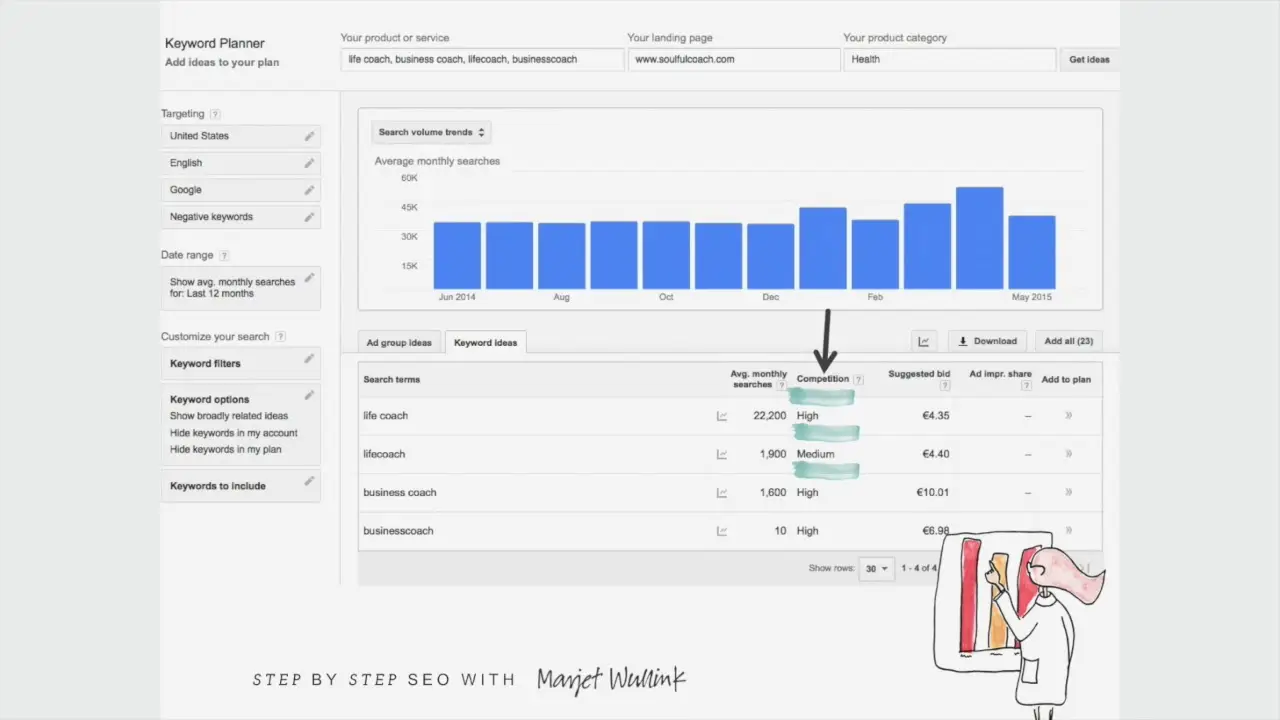The image size is (1280, 720).
Task: Click the Add all (23) button
Action: click(x=1069, y=342)
